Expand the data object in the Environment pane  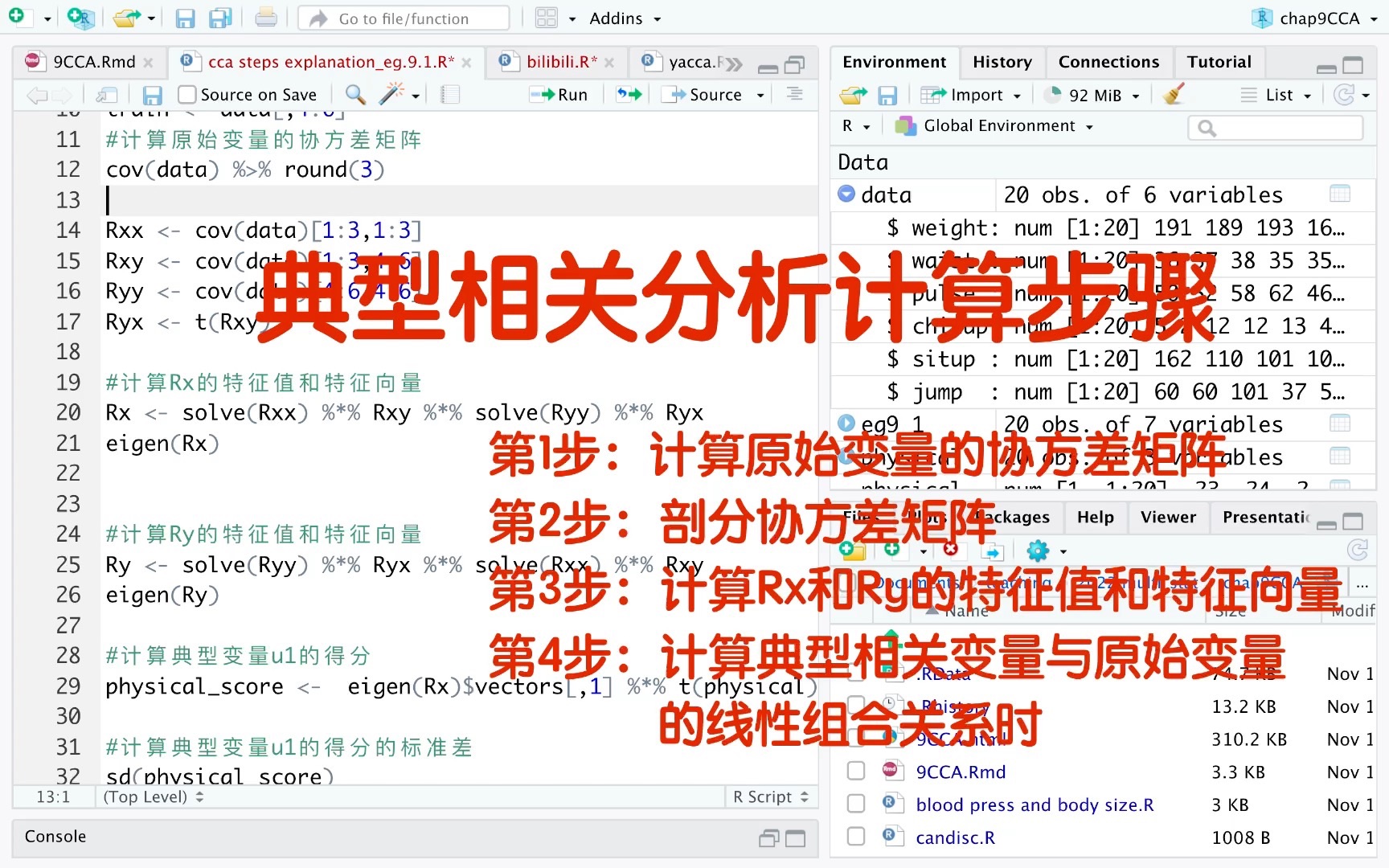click(846, 194)
